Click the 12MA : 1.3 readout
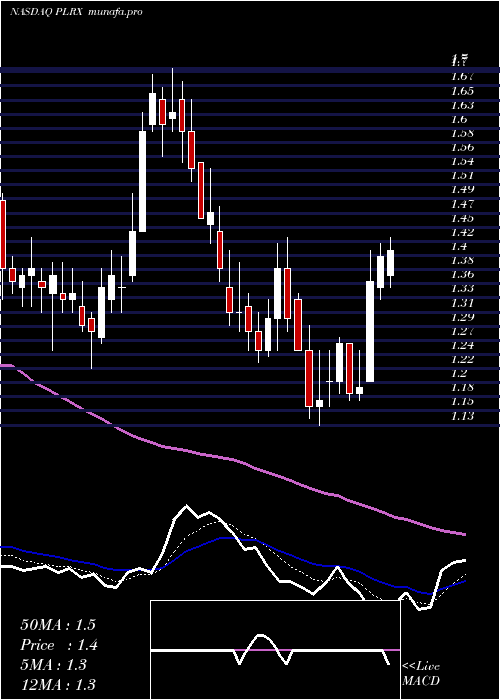500x700 pixels. click(58, 685)
